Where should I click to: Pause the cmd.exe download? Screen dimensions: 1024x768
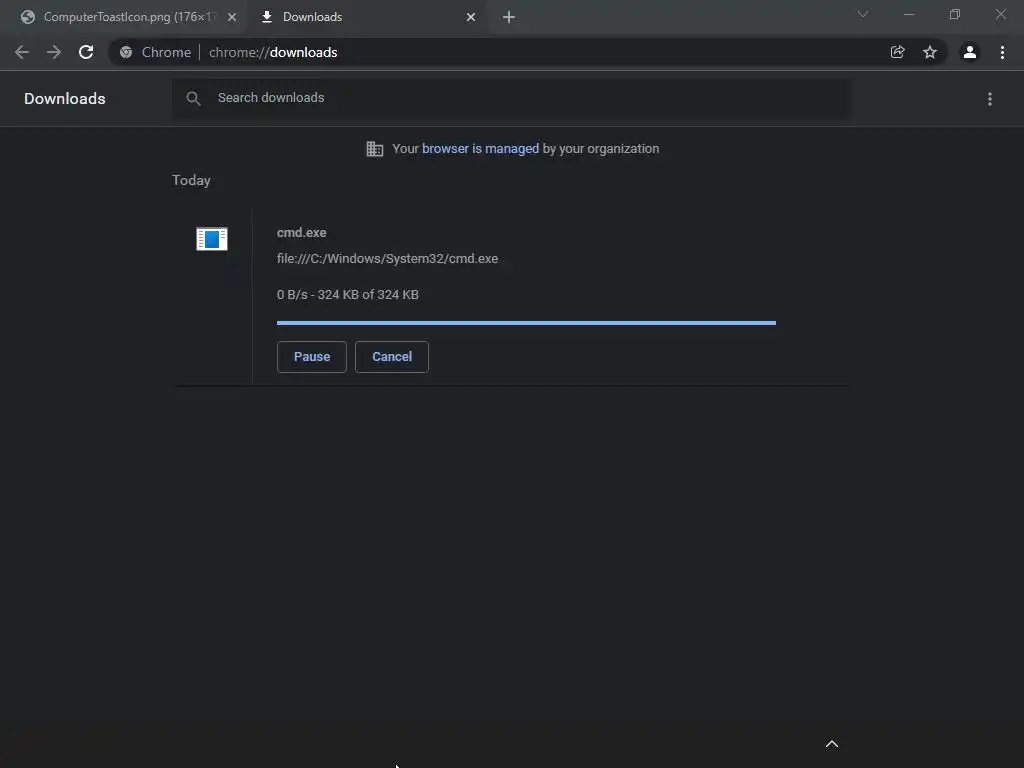coord(312,357)
